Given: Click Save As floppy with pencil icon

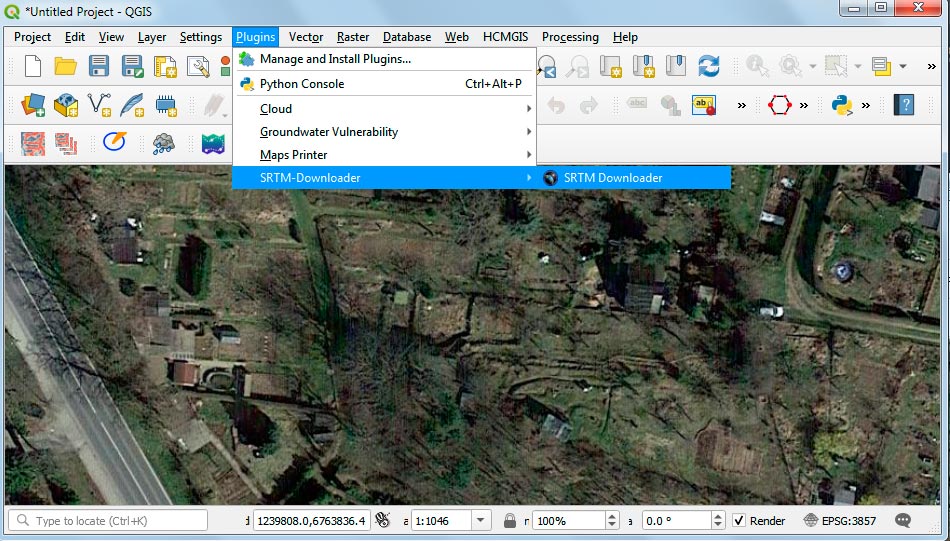Looking at the screenshot, I should click(x=132, y=66).
